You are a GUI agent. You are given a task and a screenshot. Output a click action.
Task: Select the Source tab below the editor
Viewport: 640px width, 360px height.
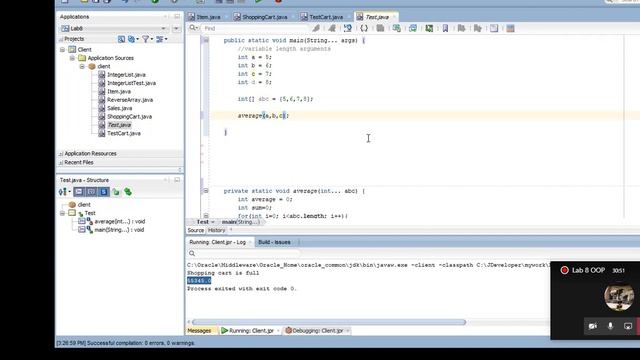196,230
